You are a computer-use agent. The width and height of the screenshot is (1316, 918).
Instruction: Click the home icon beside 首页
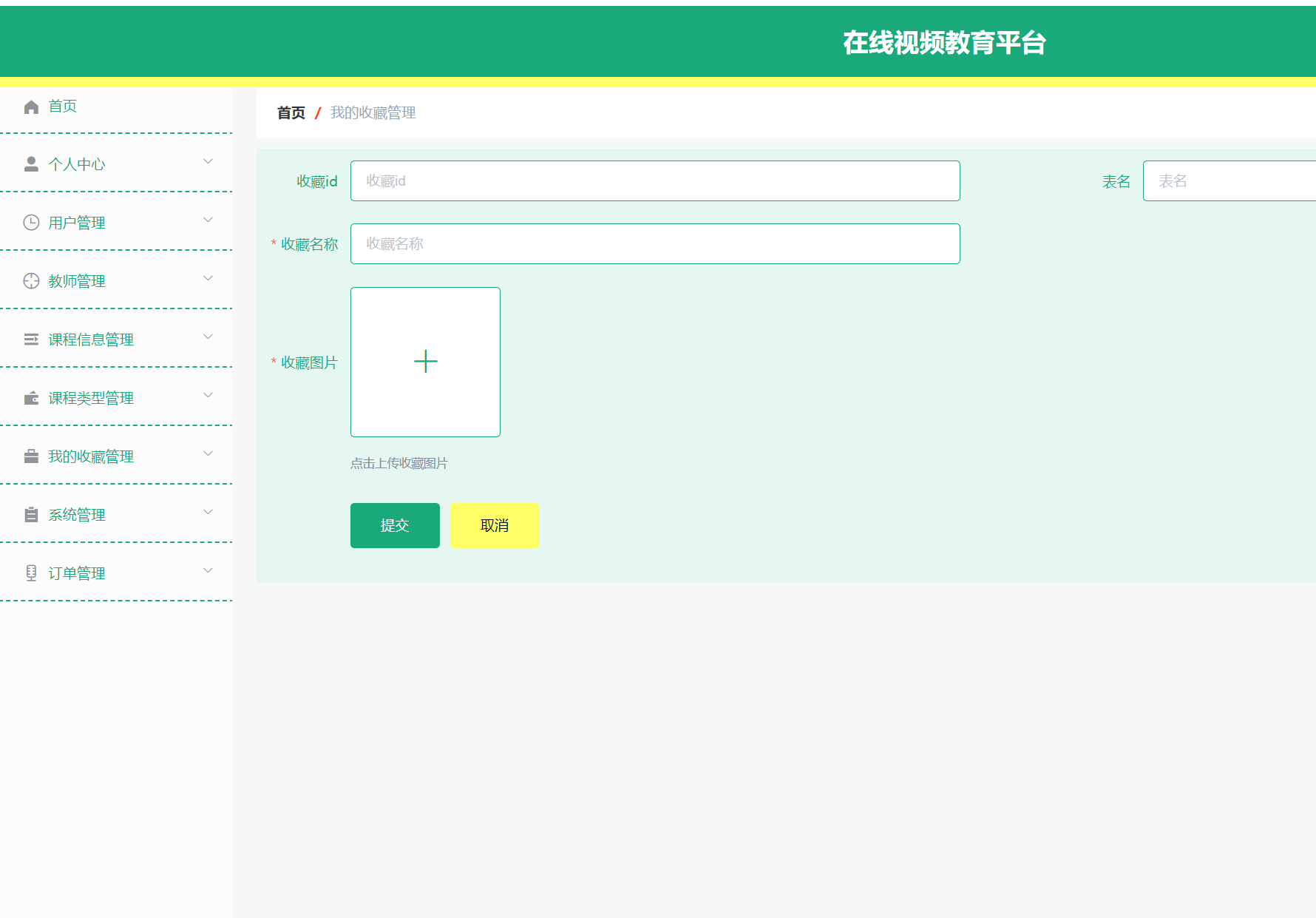point(31,106)
